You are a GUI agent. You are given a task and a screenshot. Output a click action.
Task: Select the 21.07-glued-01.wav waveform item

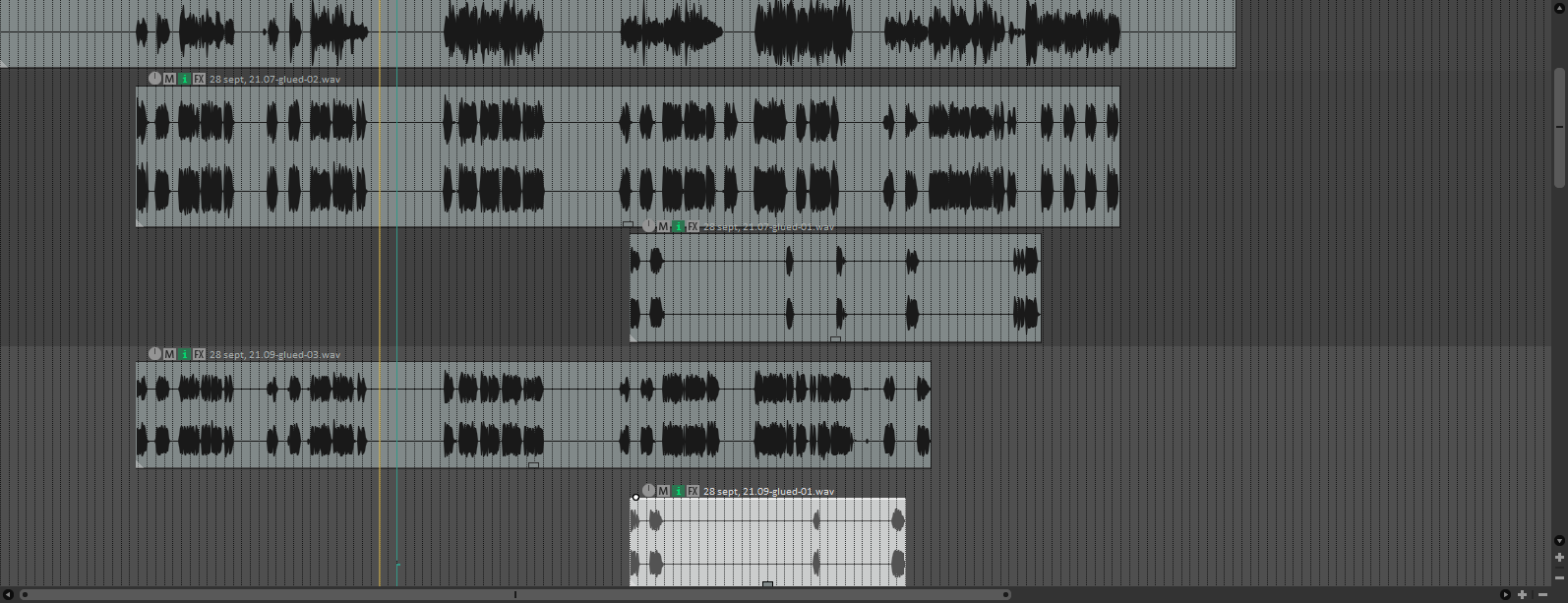[835, 287]
